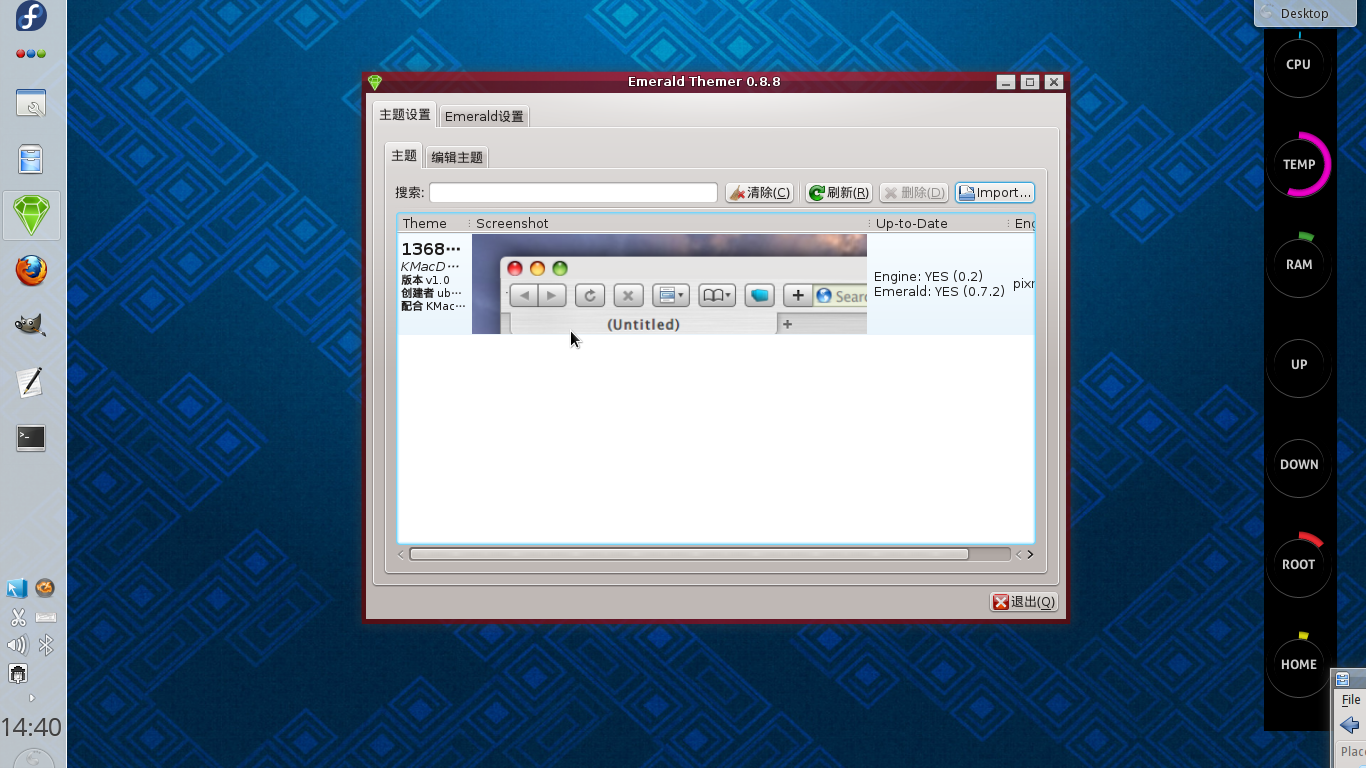Screen dimensions: 1366x768
Task: Click the UP network gauge
Action: 1298,364
